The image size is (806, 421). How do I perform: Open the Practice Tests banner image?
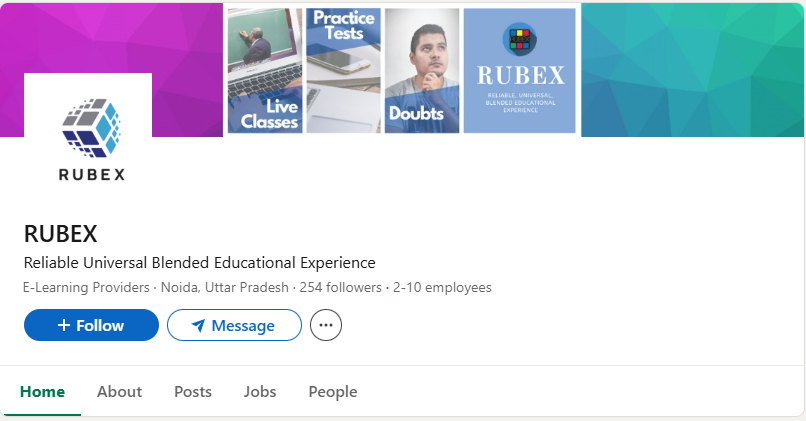coord(342,71)
